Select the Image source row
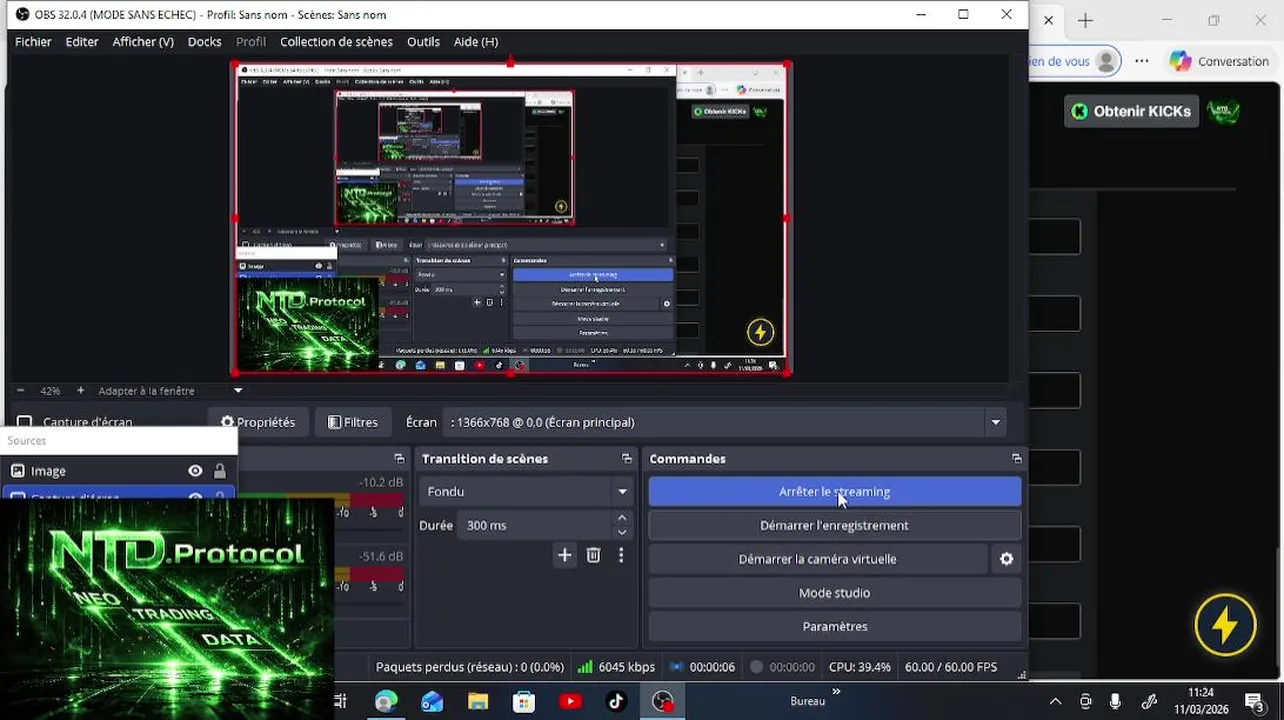Image resolution: width=1284 pixels, height=720 pixels. [118, 471]
